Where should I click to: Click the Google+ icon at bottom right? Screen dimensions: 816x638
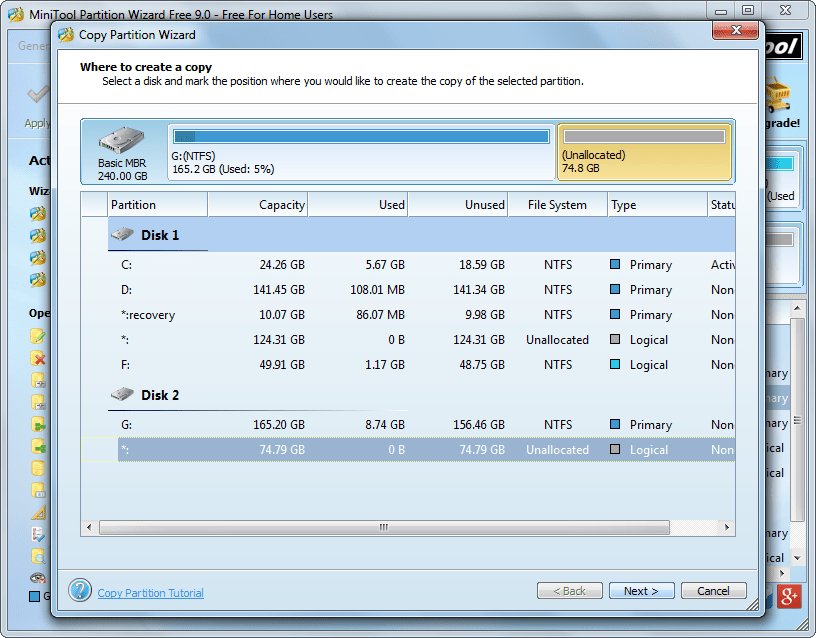coord(789,597)
